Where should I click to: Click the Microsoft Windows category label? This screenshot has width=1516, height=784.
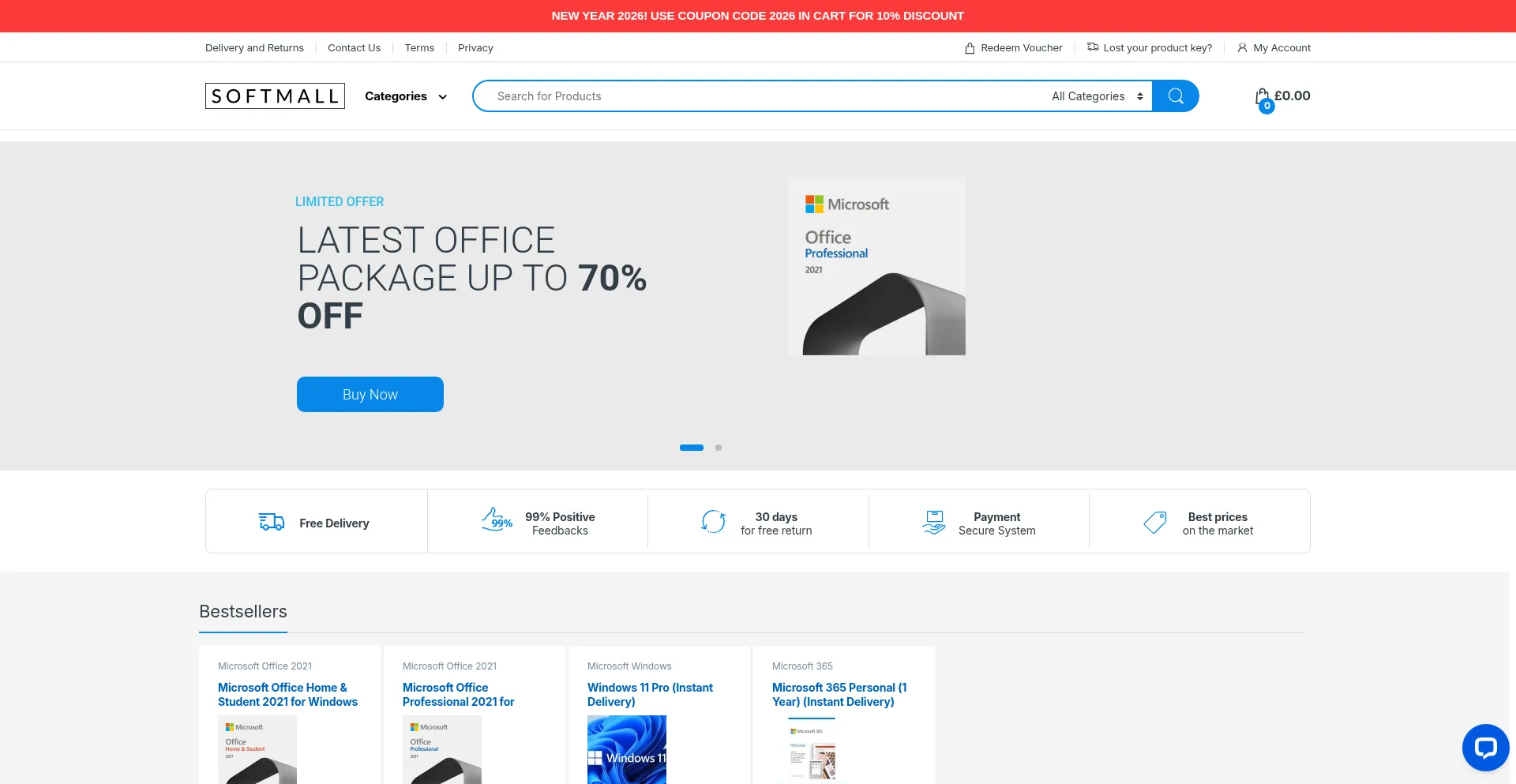(x=629, y=666)
